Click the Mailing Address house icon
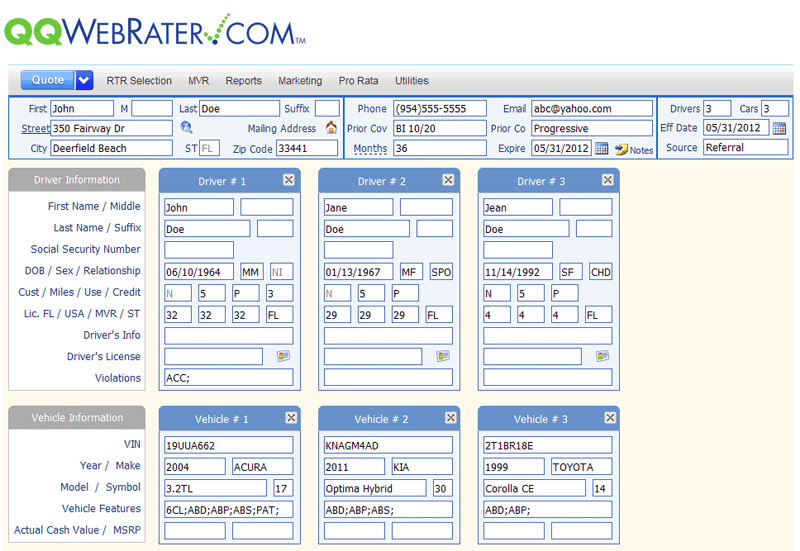800x551 pixels. 331,128
